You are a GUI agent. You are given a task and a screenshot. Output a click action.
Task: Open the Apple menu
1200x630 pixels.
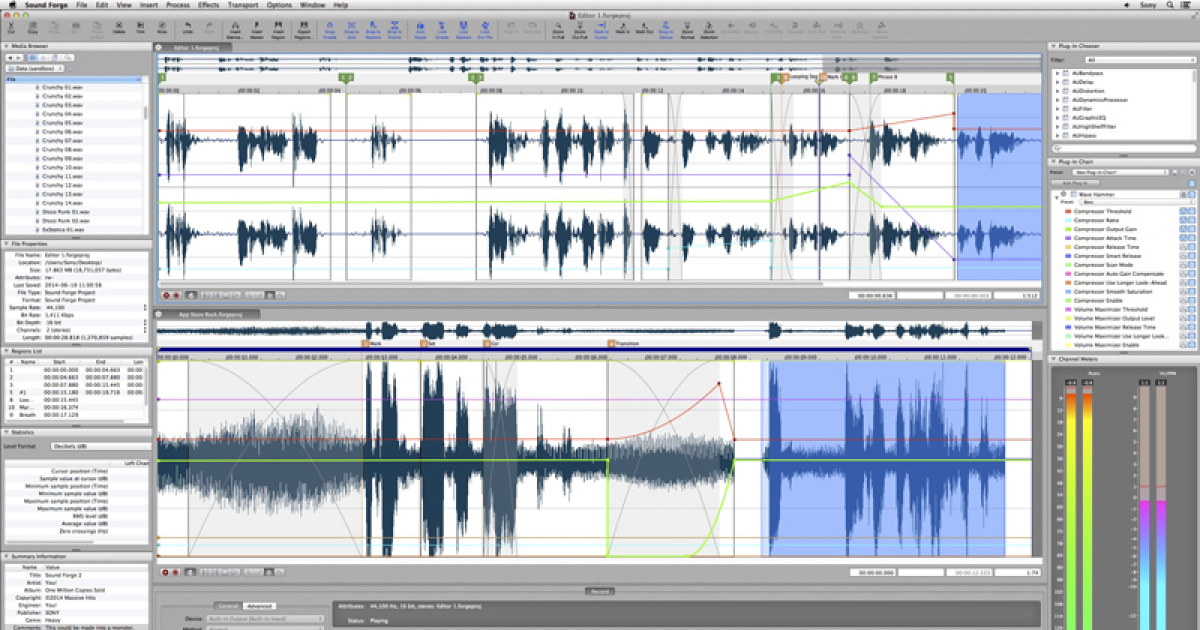point(13,5)
